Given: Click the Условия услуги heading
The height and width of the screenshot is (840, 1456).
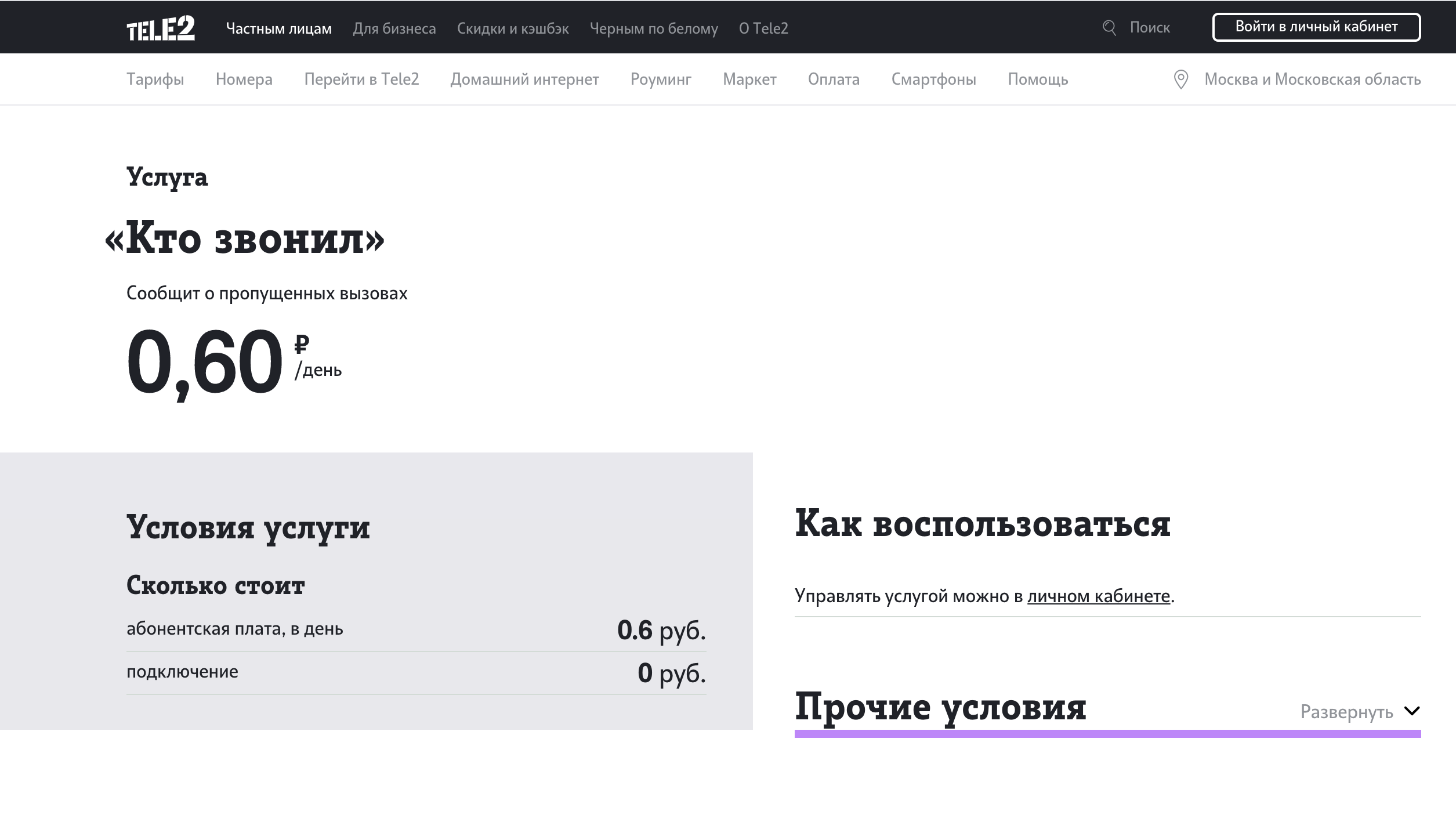Looking at the screenshot, I should (x=248, y=527).
